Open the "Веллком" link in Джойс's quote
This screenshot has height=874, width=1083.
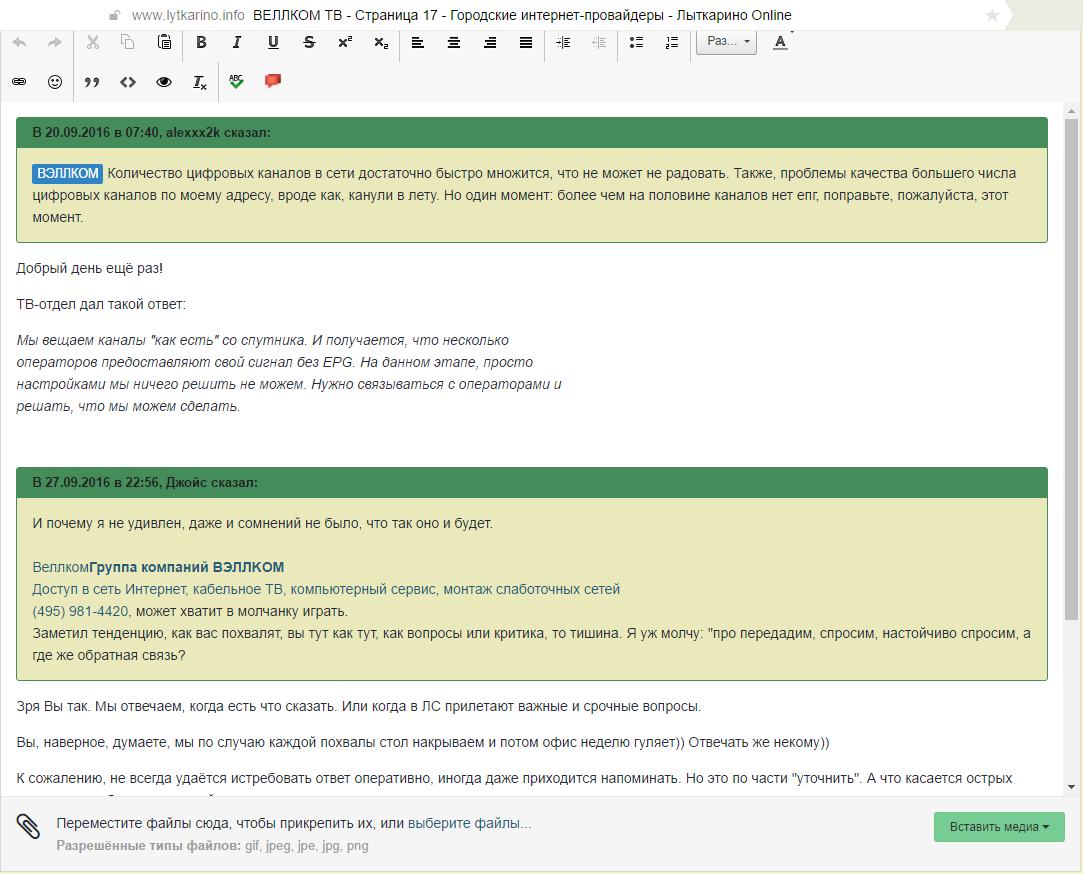click(x=61, y=567)
